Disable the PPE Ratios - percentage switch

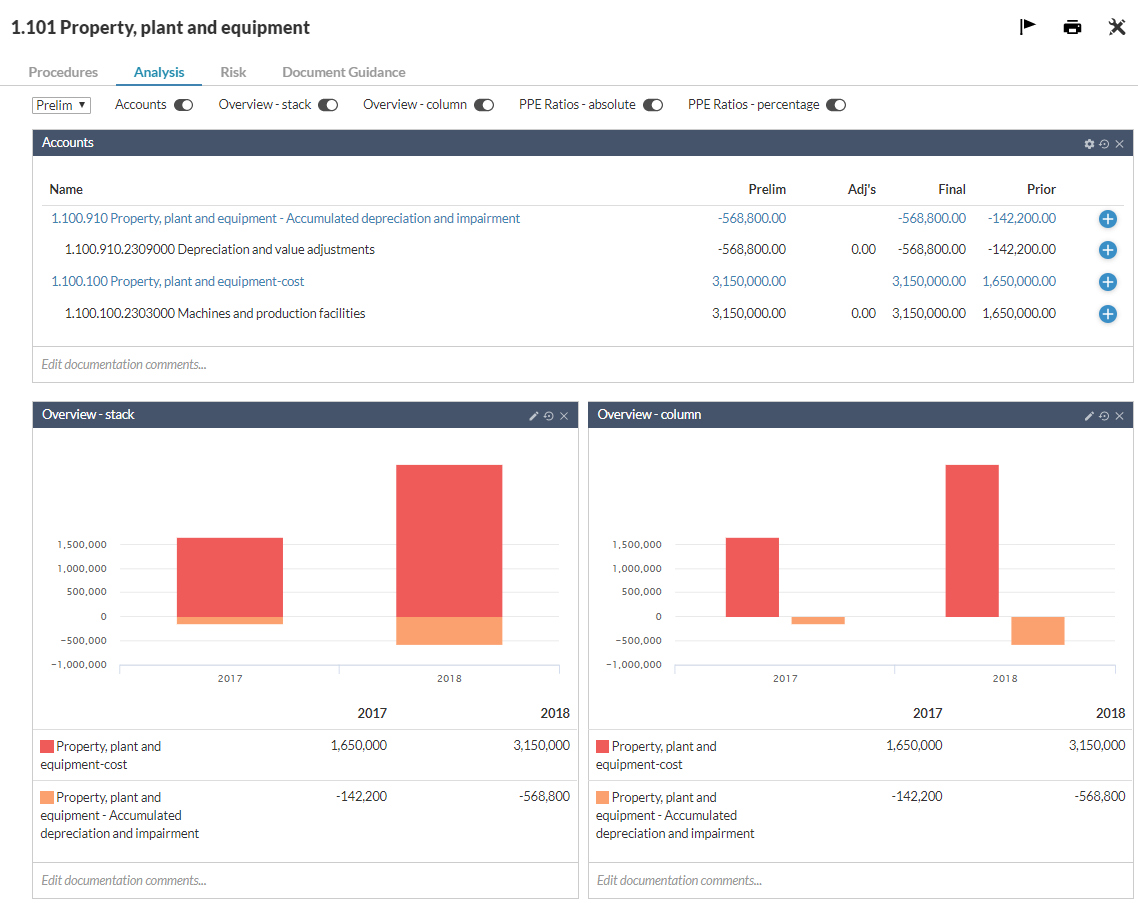[x=836, y=105]
